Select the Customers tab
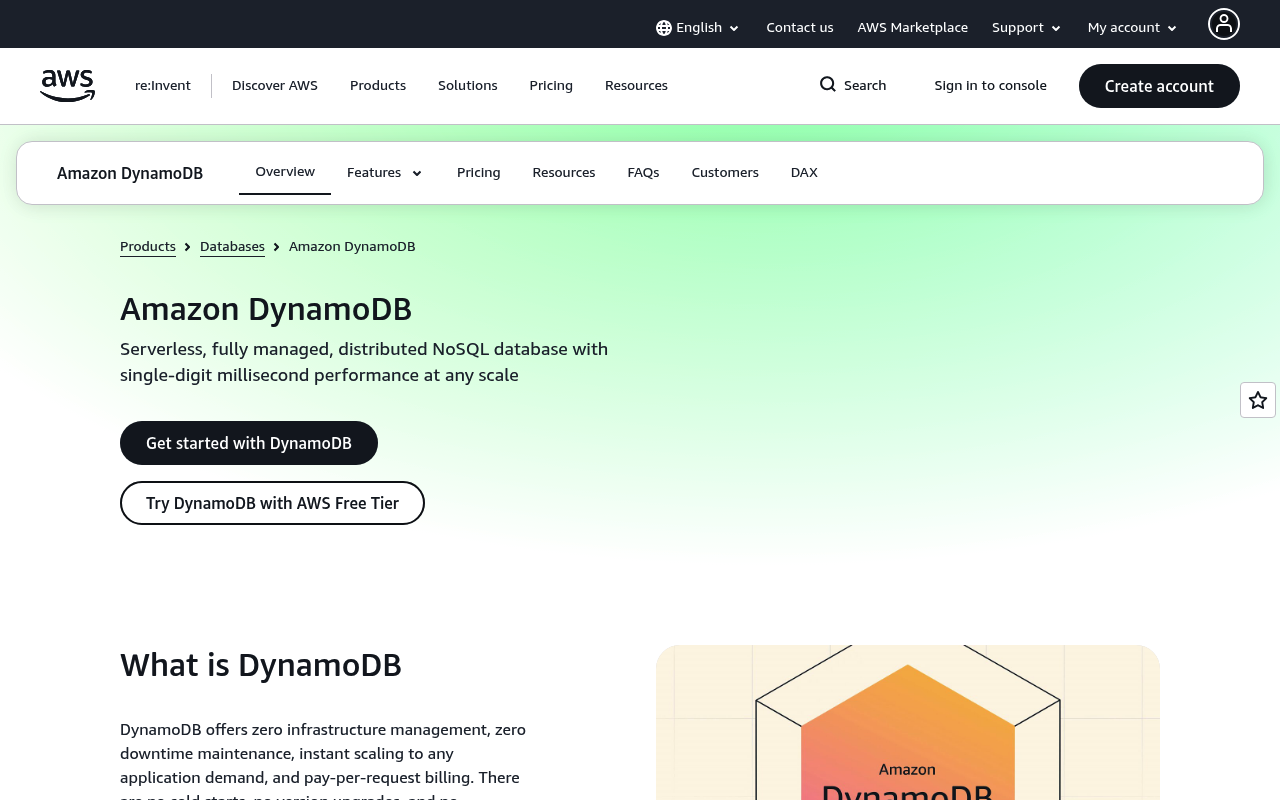 pyautogui.click(x=725, y=173)
